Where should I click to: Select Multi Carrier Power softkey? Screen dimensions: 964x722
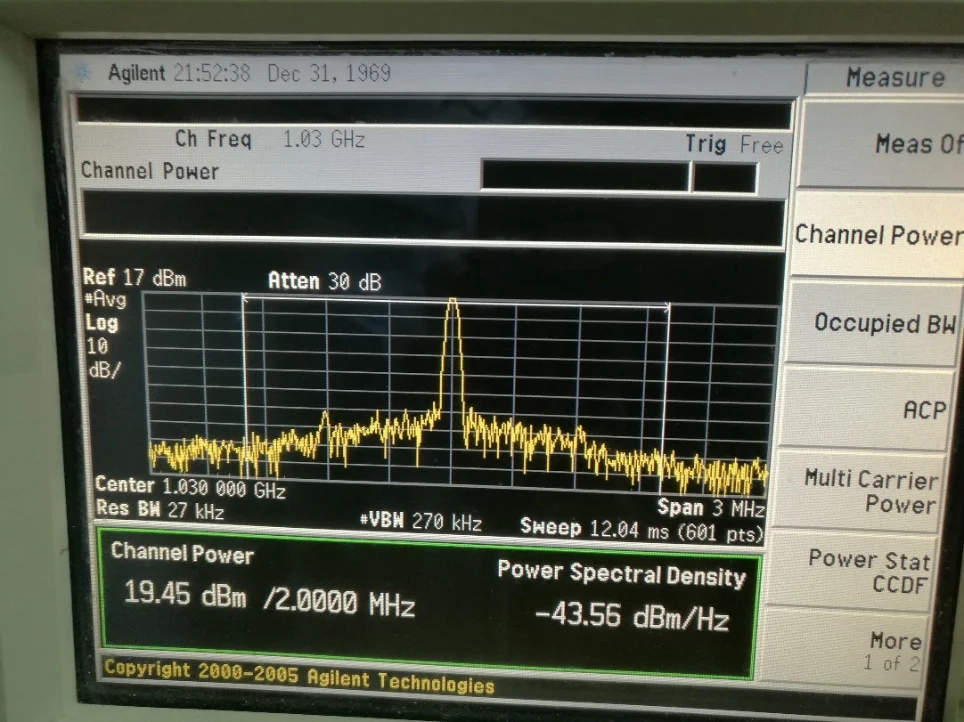pyautogui.click(x=859, y=491)
